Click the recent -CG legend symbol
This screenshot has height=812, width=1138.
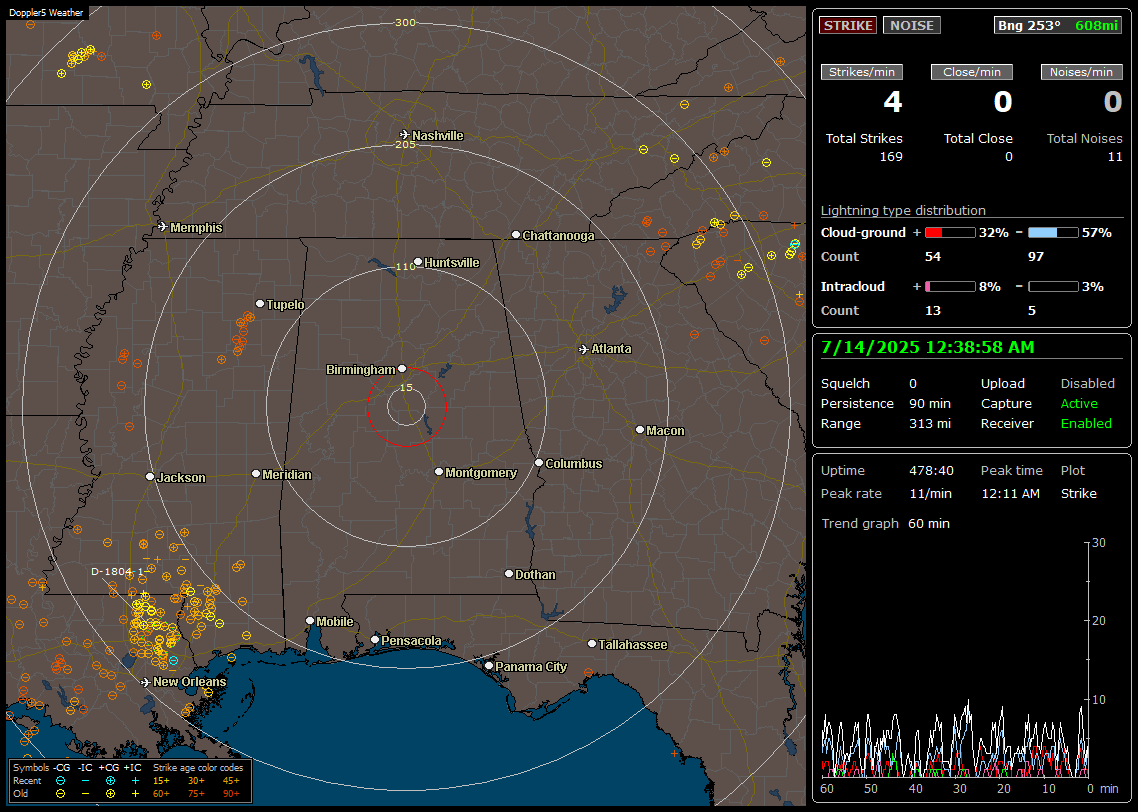pos(61,781)
